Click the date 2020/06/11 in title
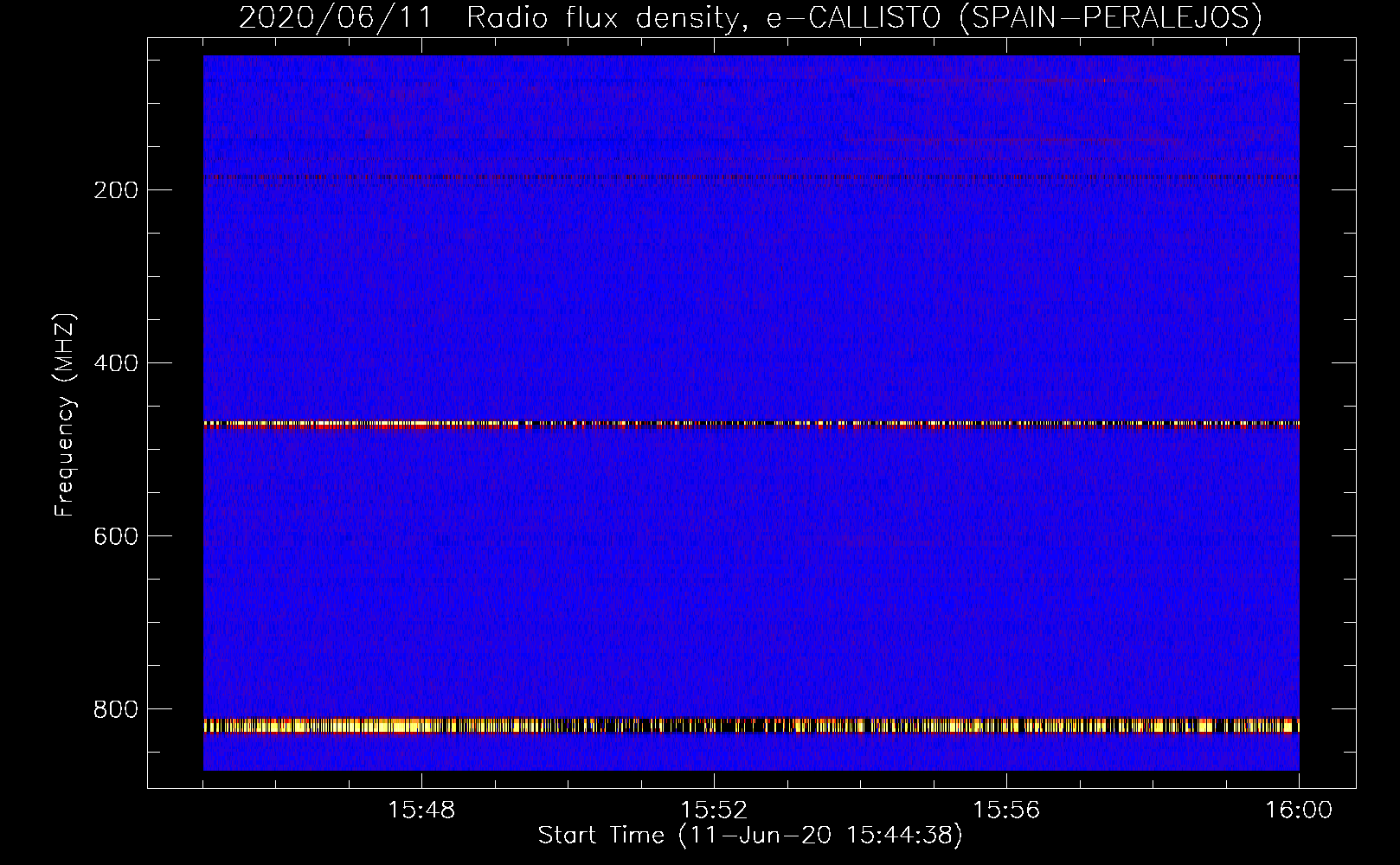Screen dimensions: 1400x865 [x=336, y=17]
